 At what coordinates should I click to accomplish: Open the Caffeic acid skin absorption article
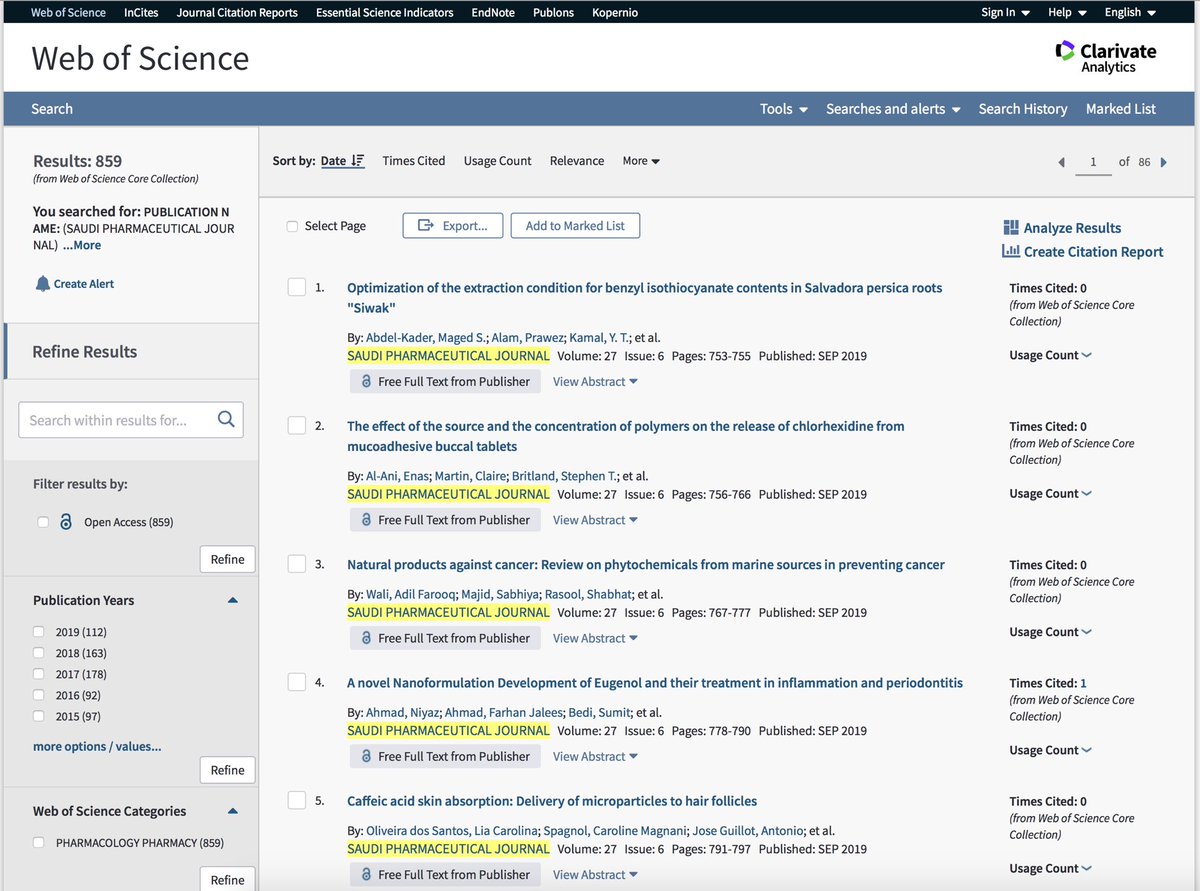[x=552, y=801]
